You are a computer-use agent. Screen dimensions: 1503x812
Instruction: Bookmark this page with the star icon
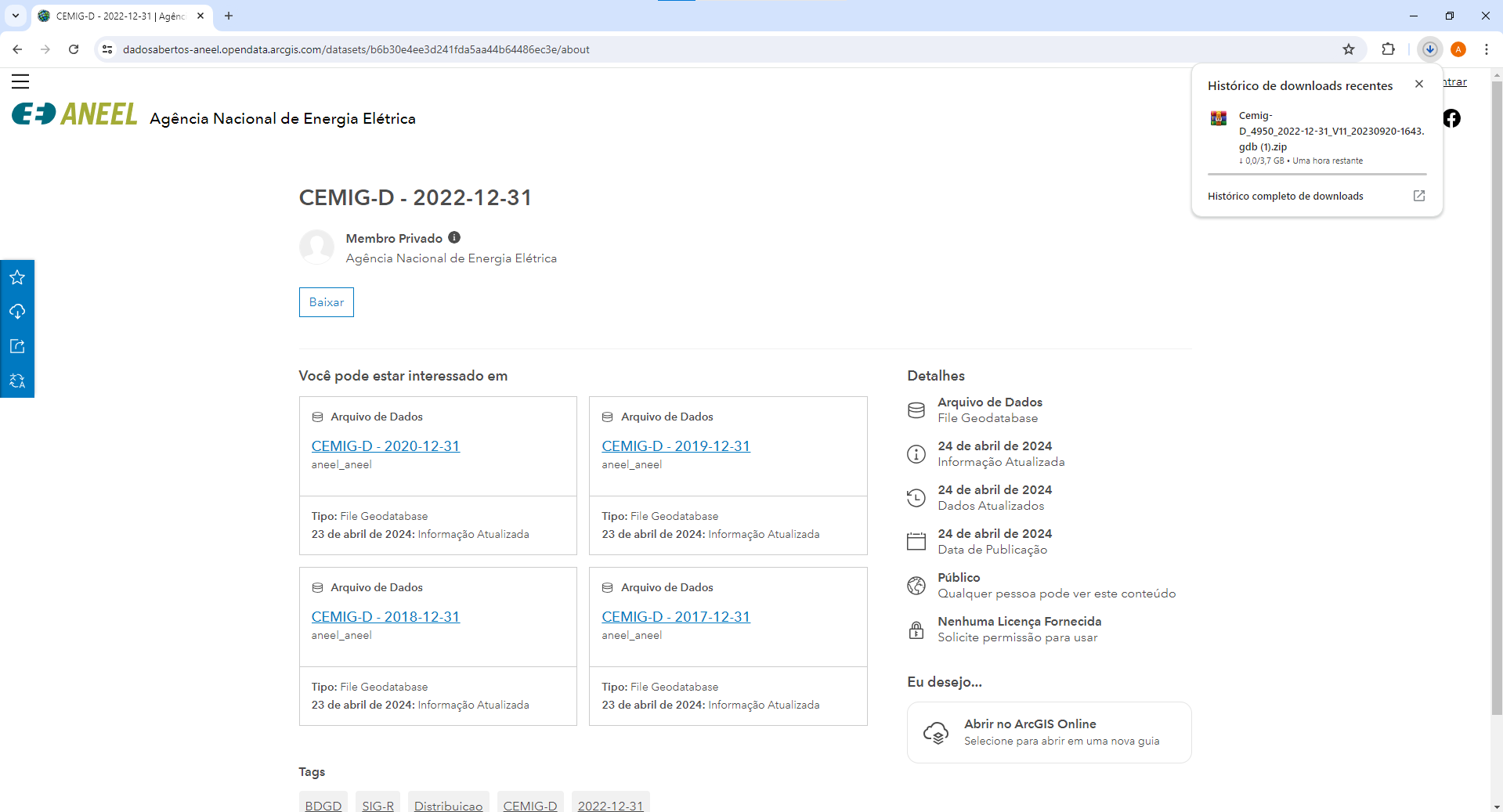click(1349, 49)
